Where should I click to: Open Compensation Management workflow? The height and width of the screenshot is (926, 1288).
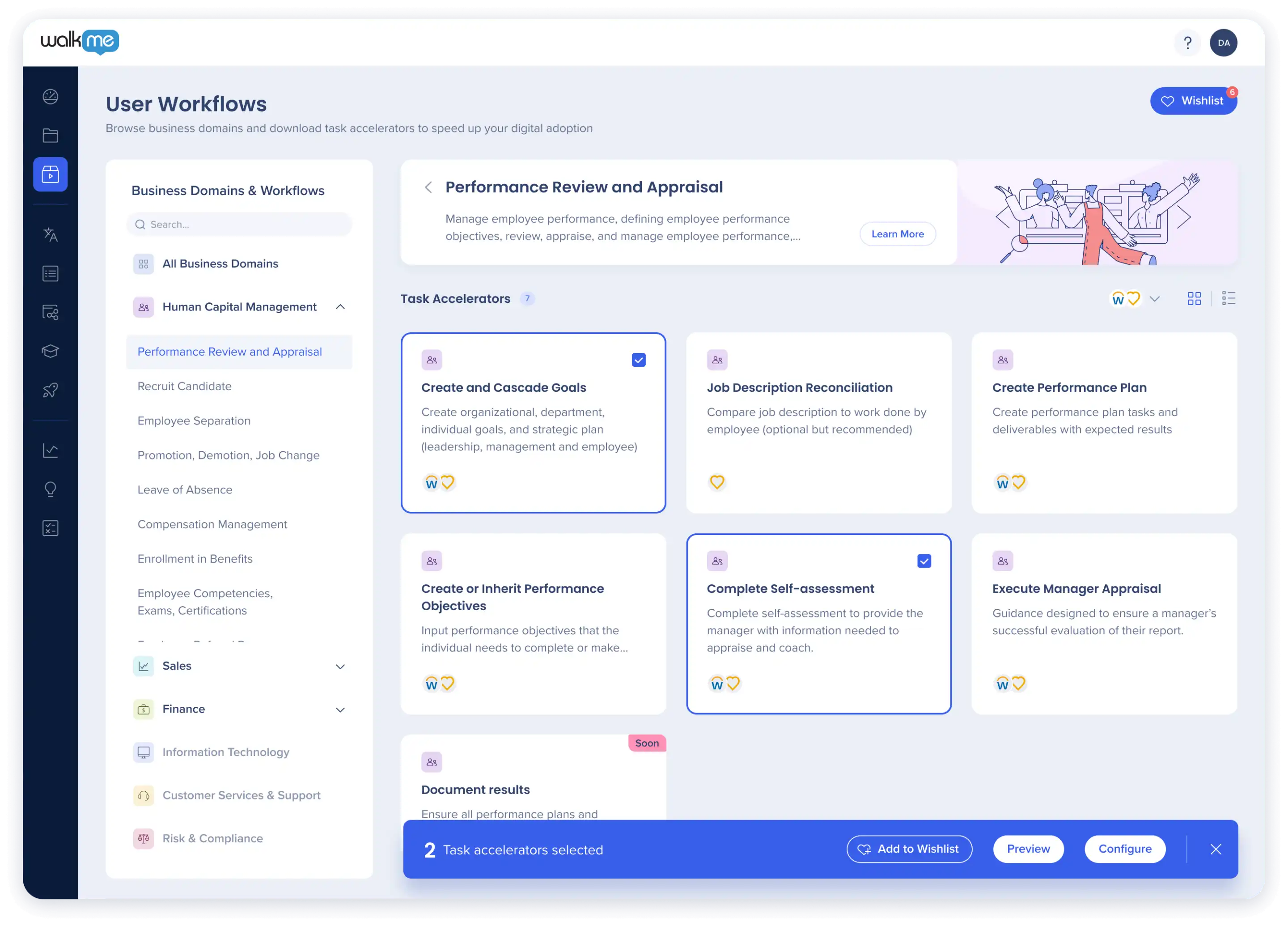(x=212, y=524)
